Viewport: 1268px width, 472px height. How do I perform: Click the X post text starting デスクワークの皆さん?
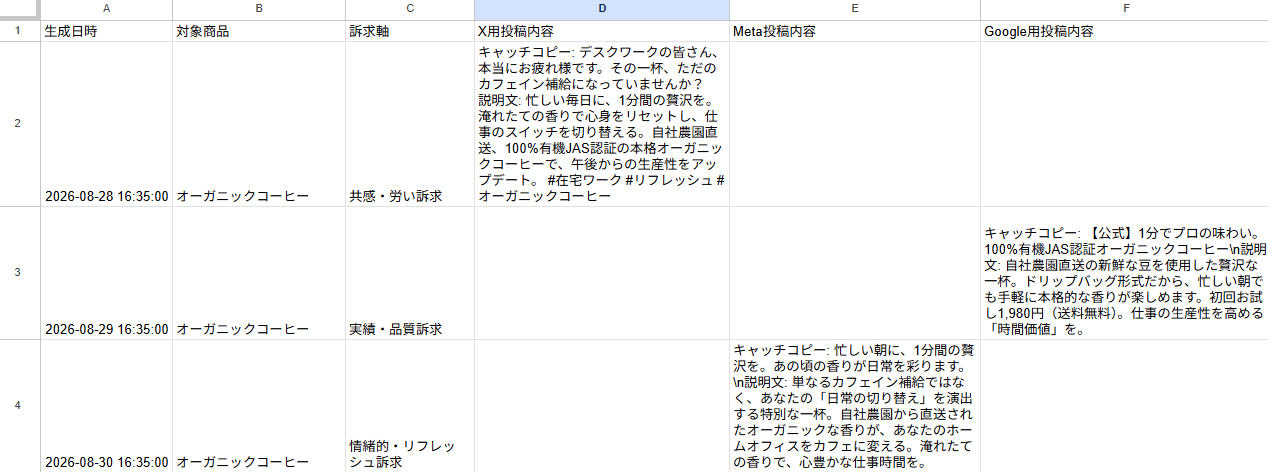[601, 124]
